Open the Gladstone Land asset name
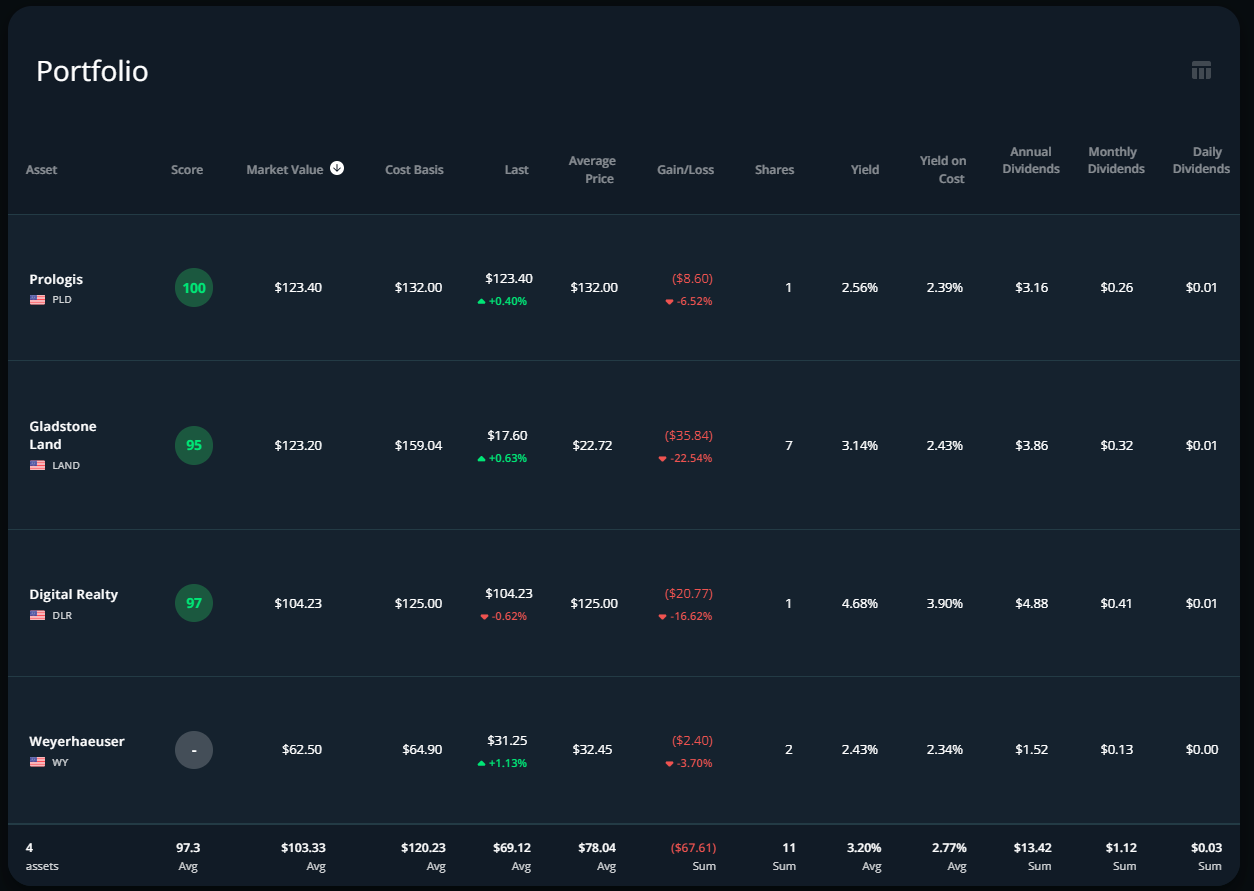 tap(63, 435)
